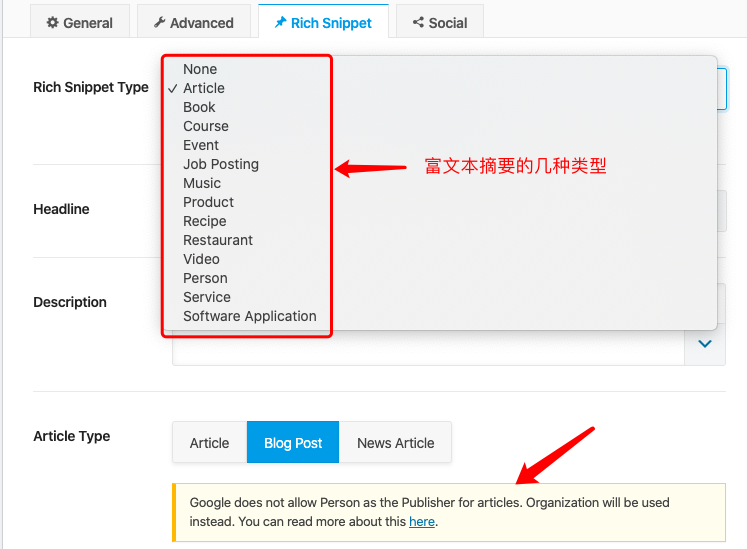The width and height of the screenshot is (747, 549).
Task: Click the gear icon on General tab
Action: pyautogui.click(x=52, y=22)
